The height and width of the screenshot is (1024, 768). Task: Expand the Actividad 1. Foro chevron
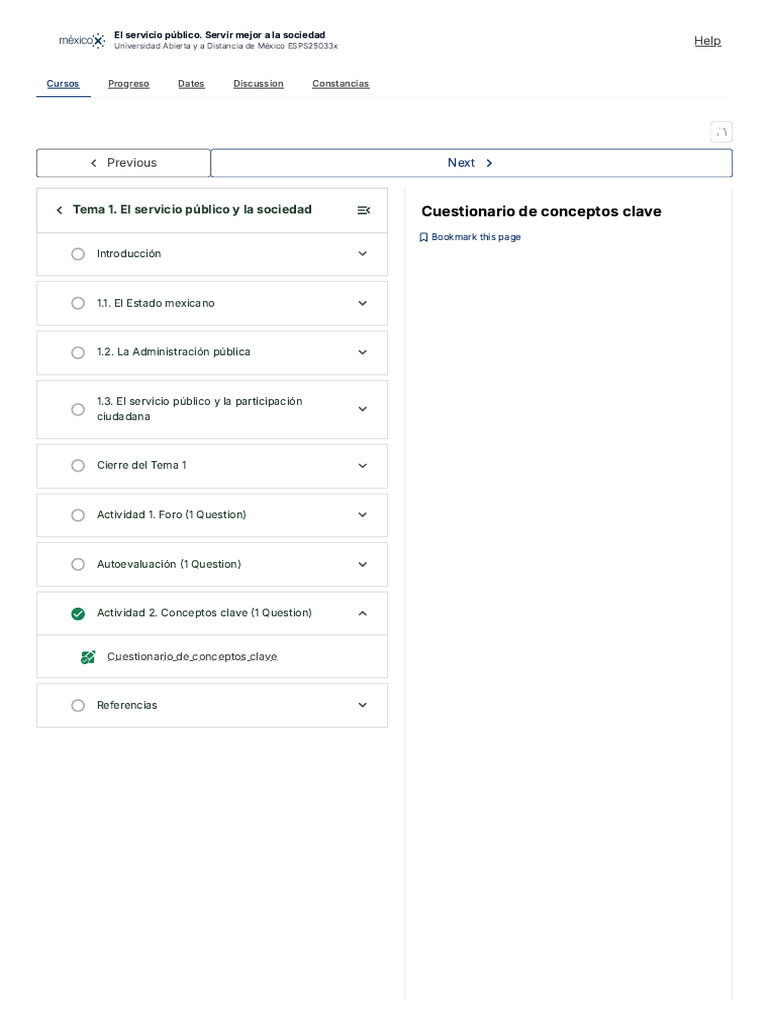pyautogui.click(x=362, y=515)
